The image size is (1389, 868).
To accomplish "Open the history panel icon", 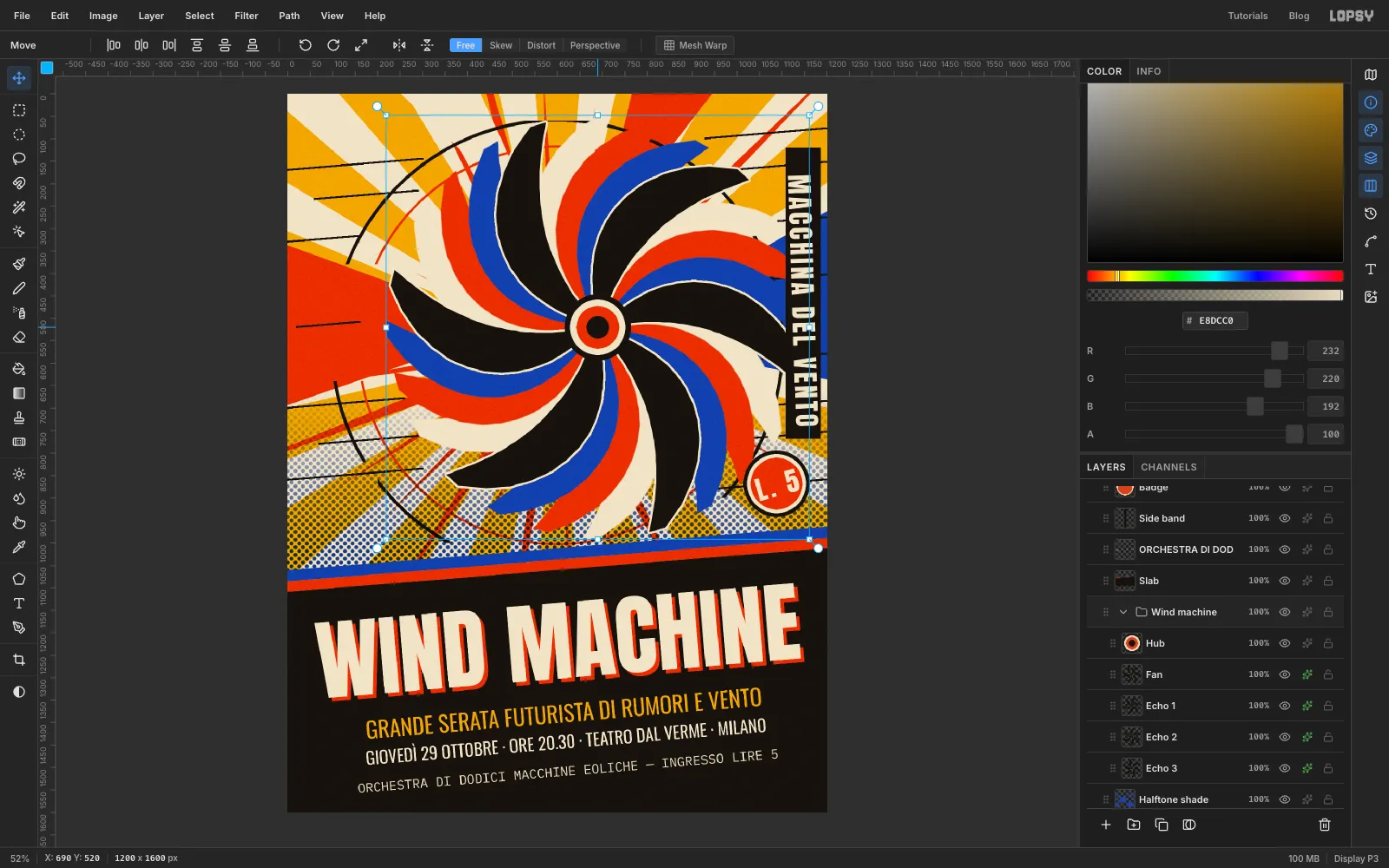I will coord(1371,214).
